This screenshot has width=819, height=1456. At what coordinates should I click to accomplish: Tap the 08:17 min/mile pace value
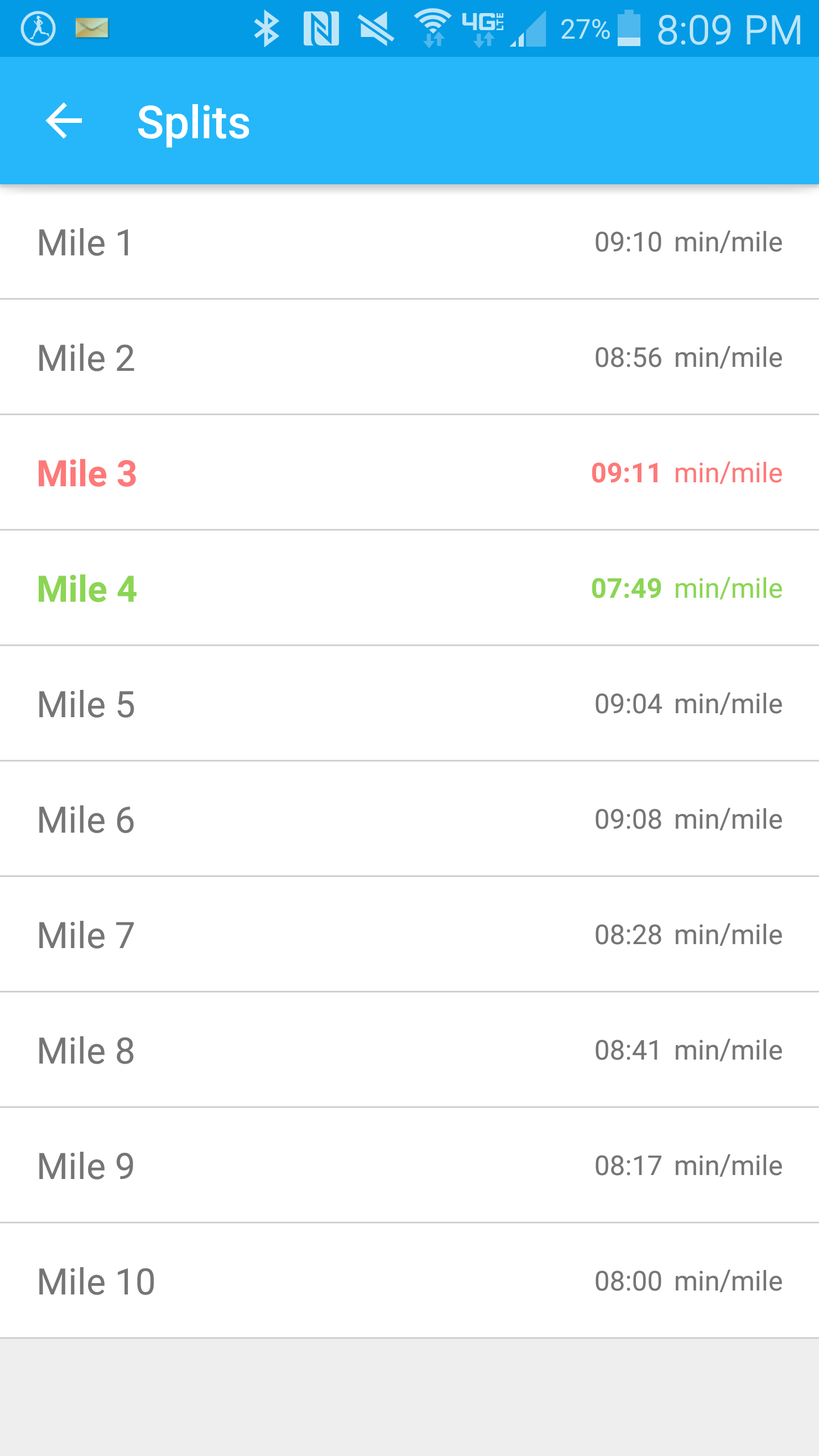688,1166
